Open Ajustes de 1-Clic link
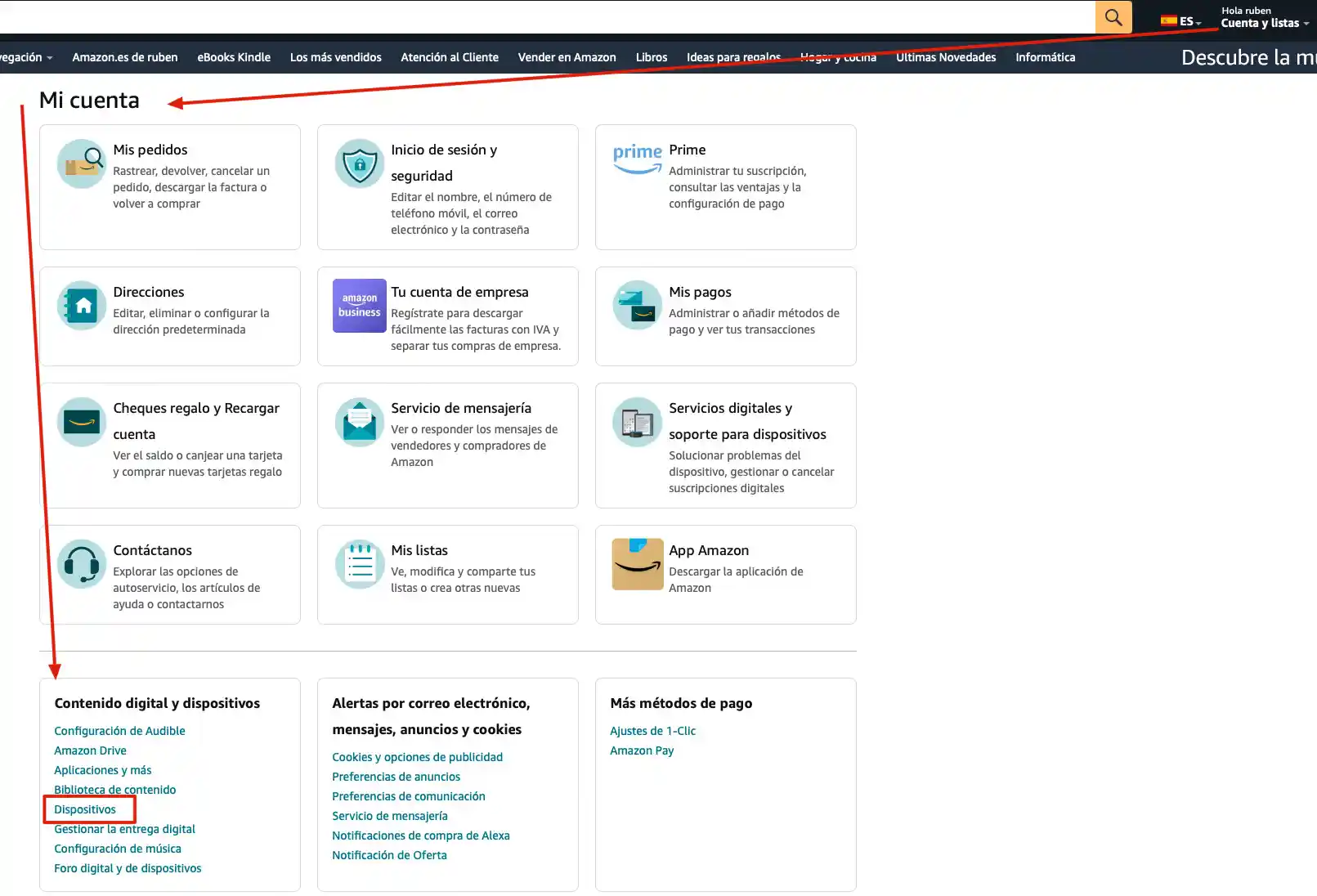The image size is (1317, 896). point(653,731)
